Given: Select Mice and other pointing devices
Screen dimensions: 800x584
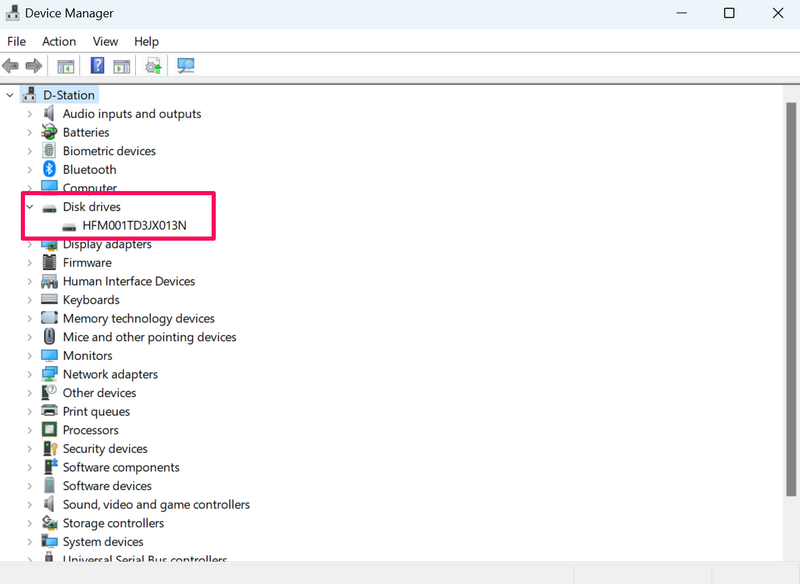Looking at the screenshot, I should pyautogui.click(x=149, y=337).
